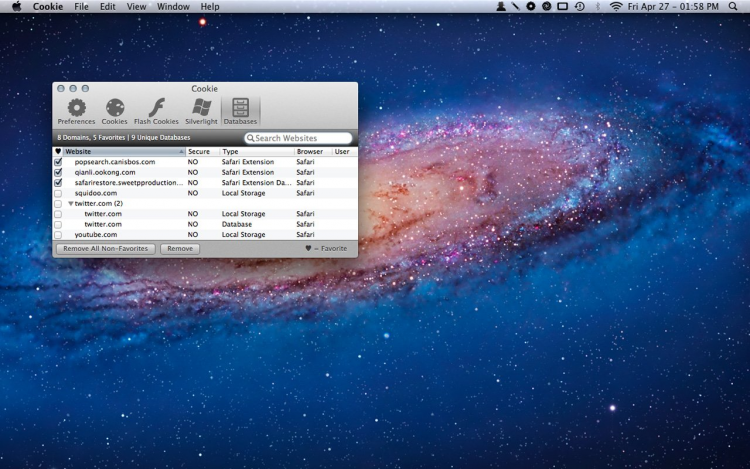Open the Apple menu
Image resolution: width=750 pixels, height=469 pixels.
click(16, 6)
